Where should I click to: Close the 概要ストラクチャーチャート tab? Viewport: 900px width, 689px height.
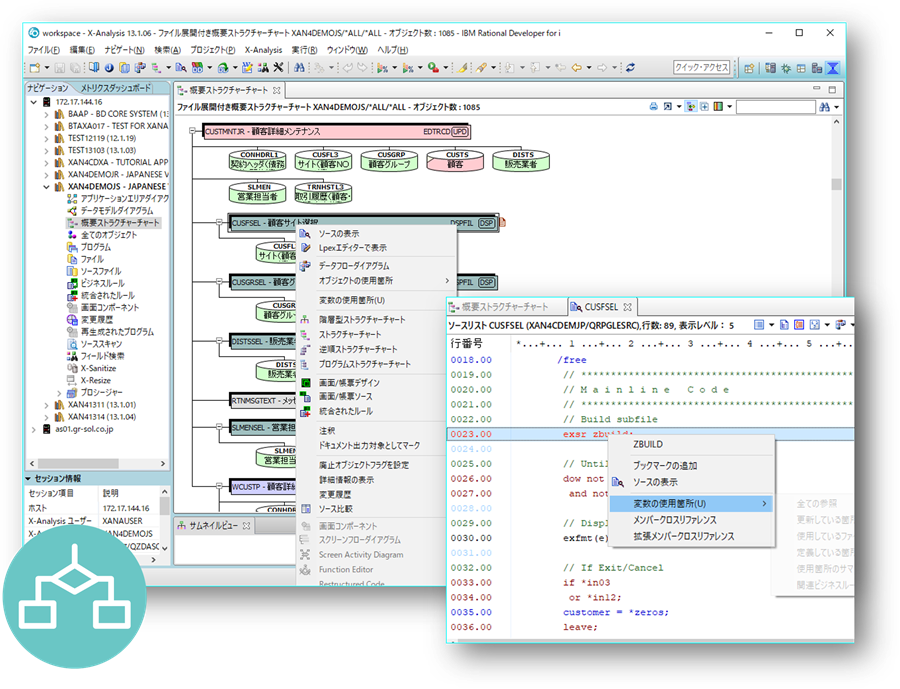pos(277,91)
